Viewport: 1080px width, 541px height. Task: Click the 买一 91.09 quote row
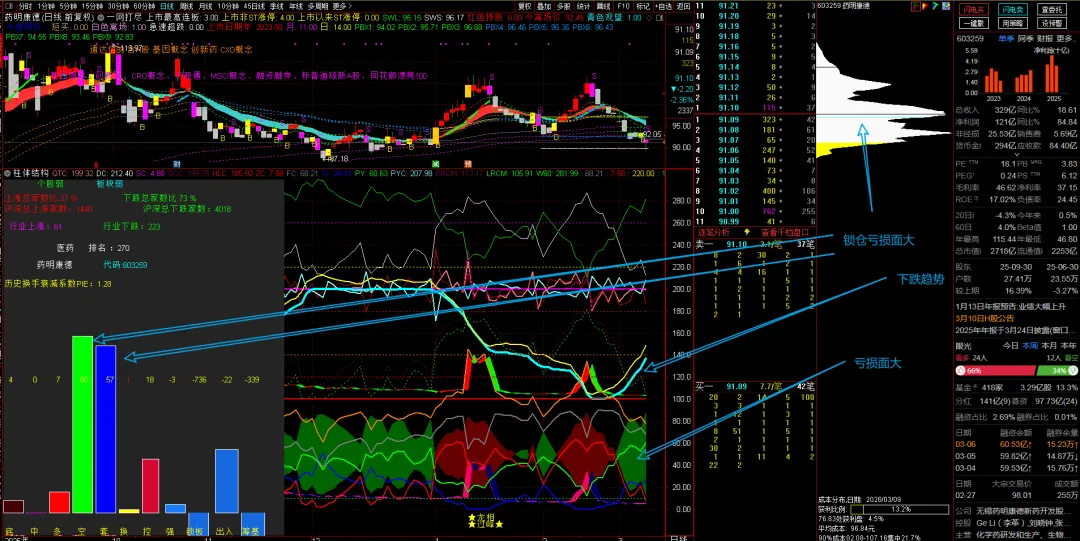[x=755, y=386]
